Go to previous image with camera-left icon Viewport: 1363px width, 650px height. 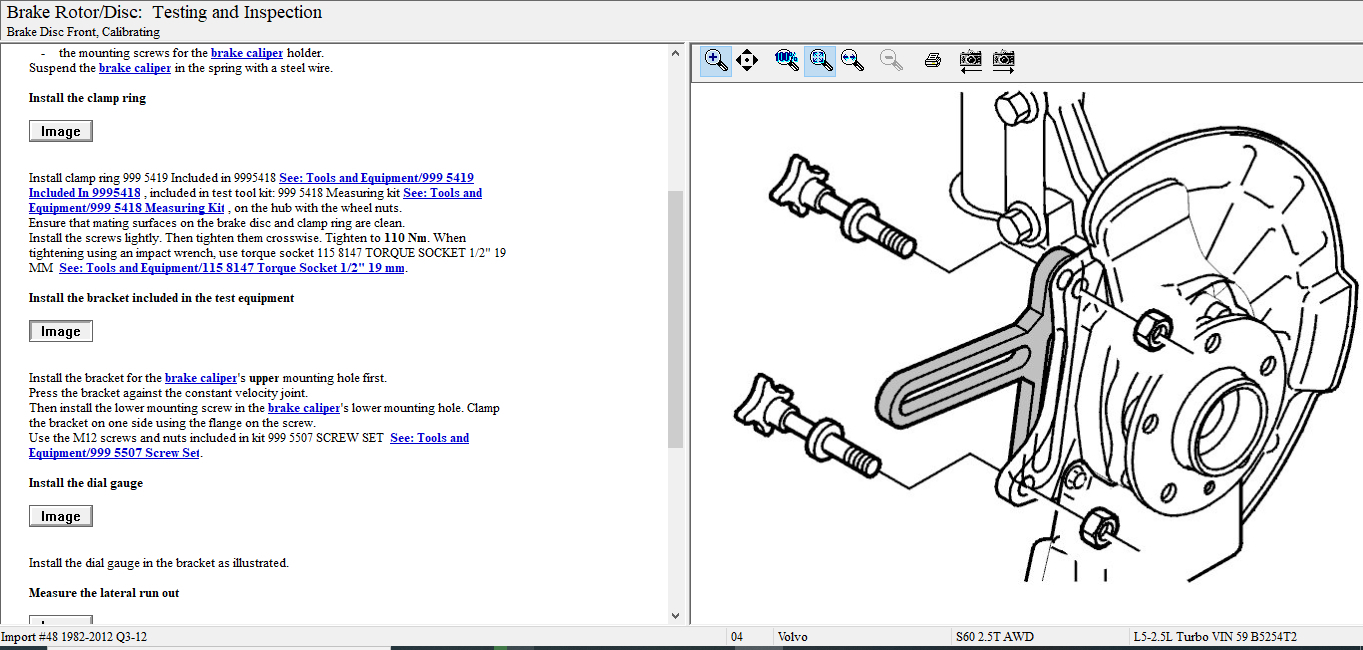click(x=970, y=60)
